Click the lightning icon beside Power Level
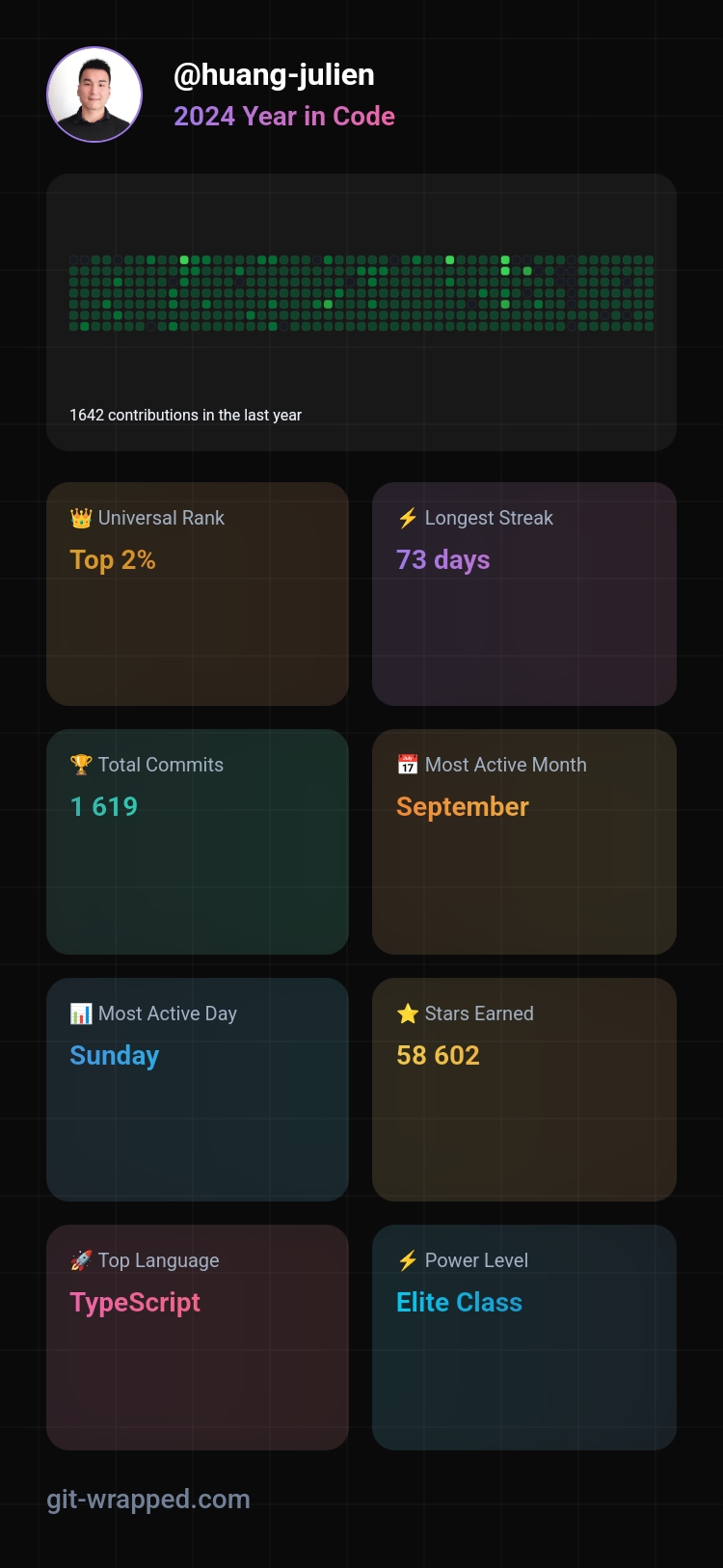This screenshot has width=723, height=1568. coord(408,1261)
